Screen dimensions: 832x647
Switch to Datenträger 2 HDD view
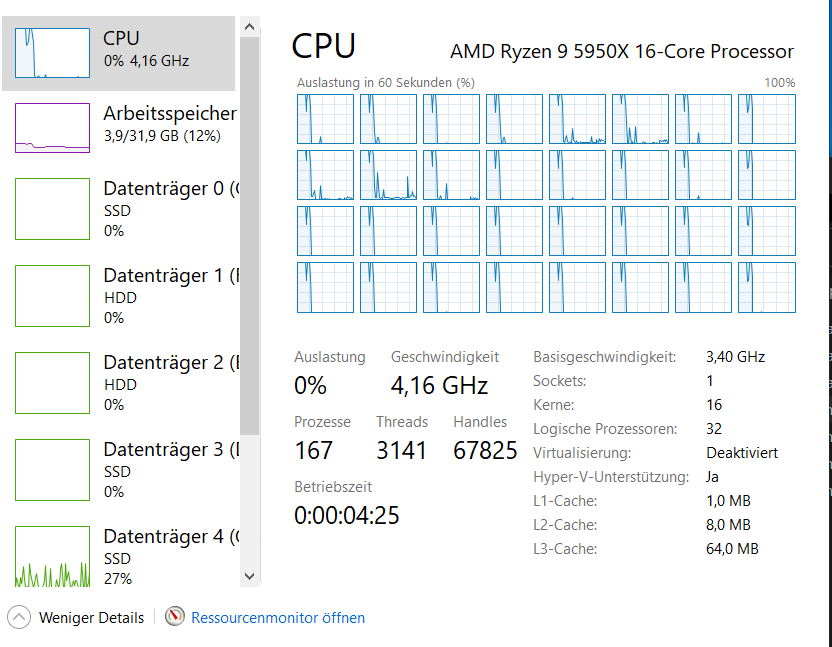(x=118, y=383)
